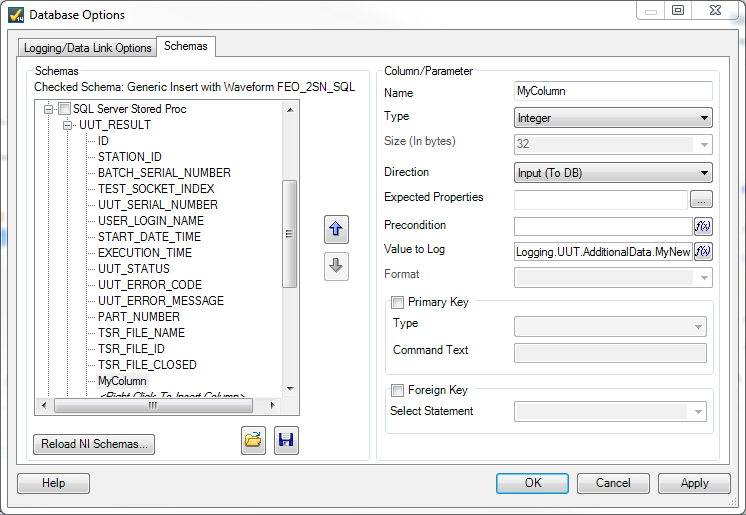
Task: Move selected column down with arrow
Action: [336, 266]
